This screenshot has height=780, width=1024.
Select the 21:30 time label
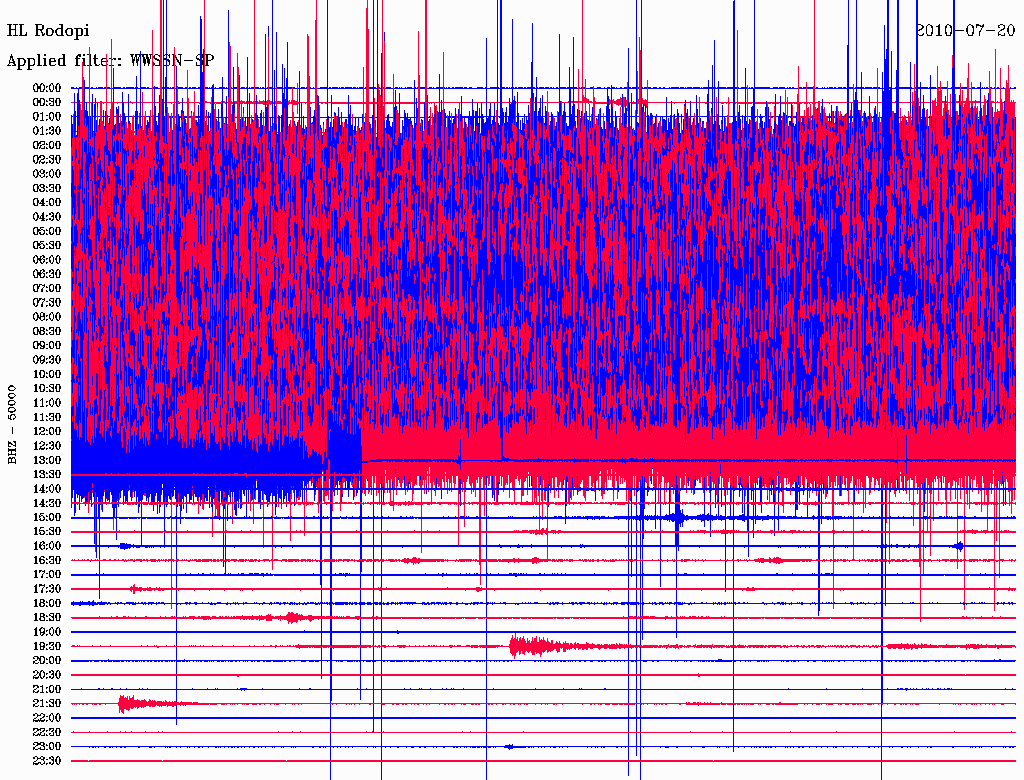pos(47,704)
